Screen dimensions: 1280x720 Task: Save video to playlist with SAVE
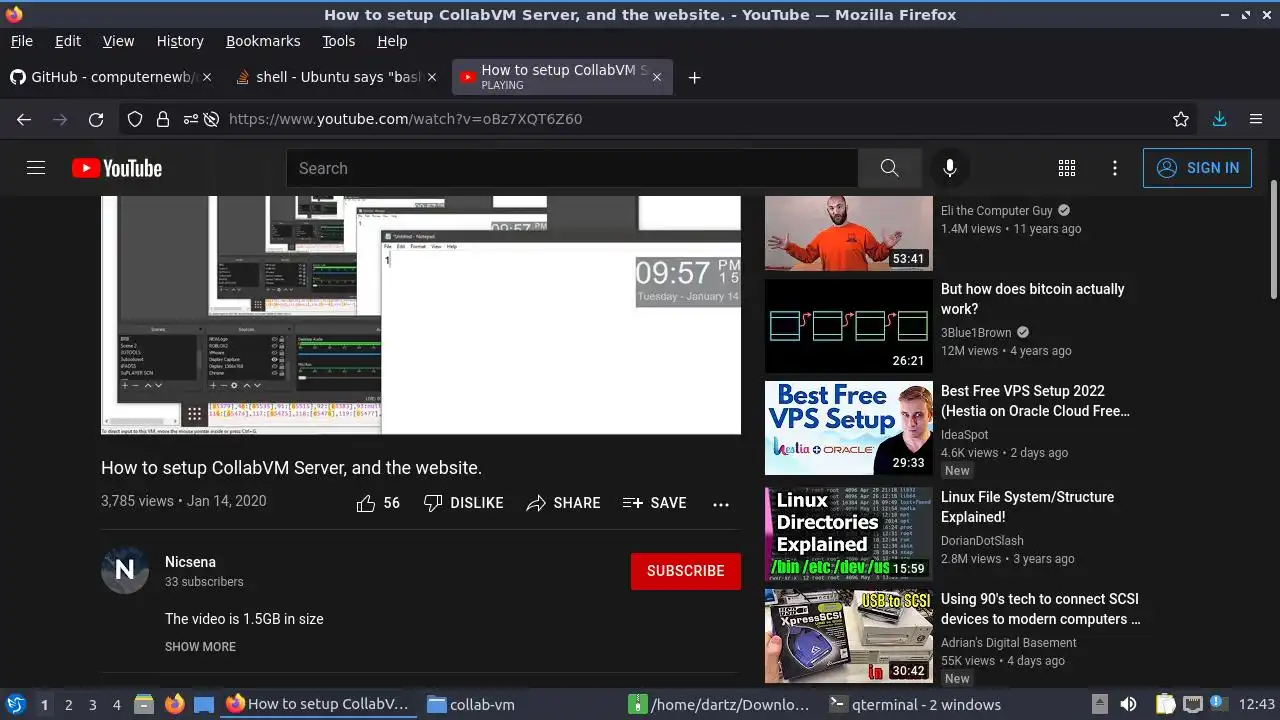coord(654,503)
